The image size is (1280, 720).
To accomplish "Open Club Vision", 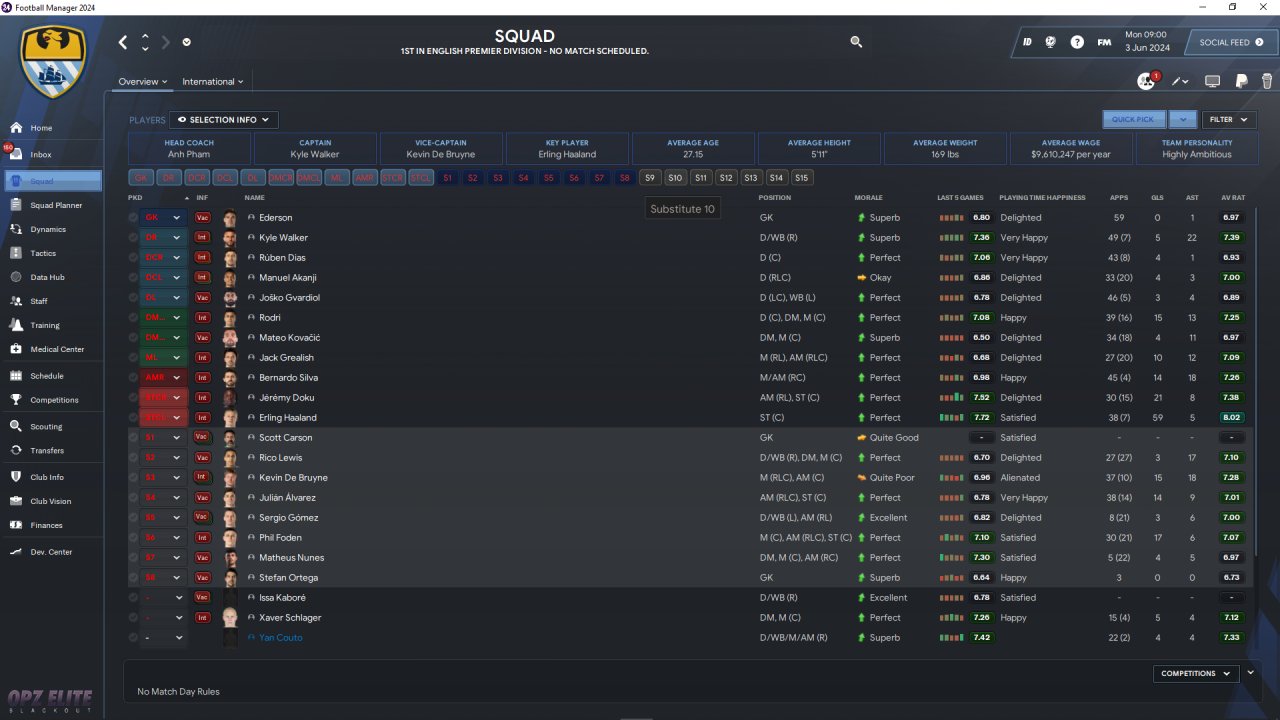I will point(52,501).
